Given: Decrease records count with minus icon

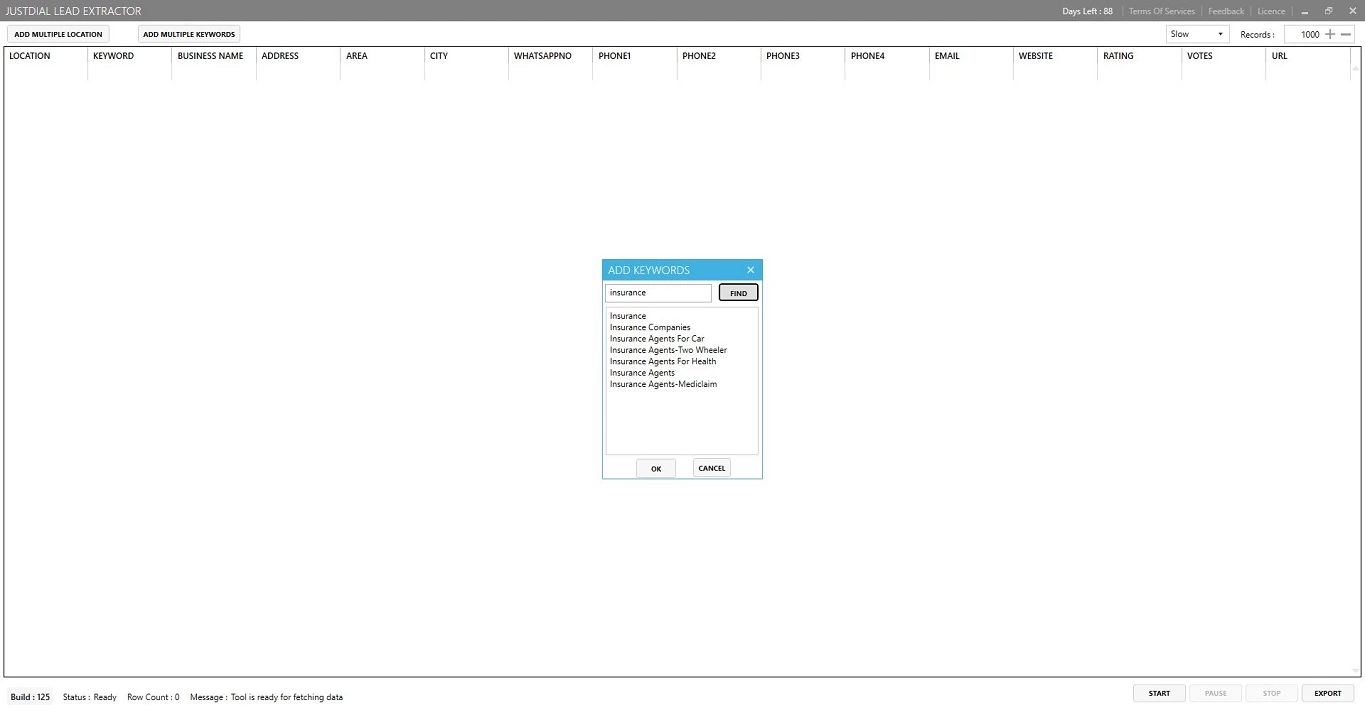Looking at the screenshot, I should pyautogui.click(x=1346, y=34).
